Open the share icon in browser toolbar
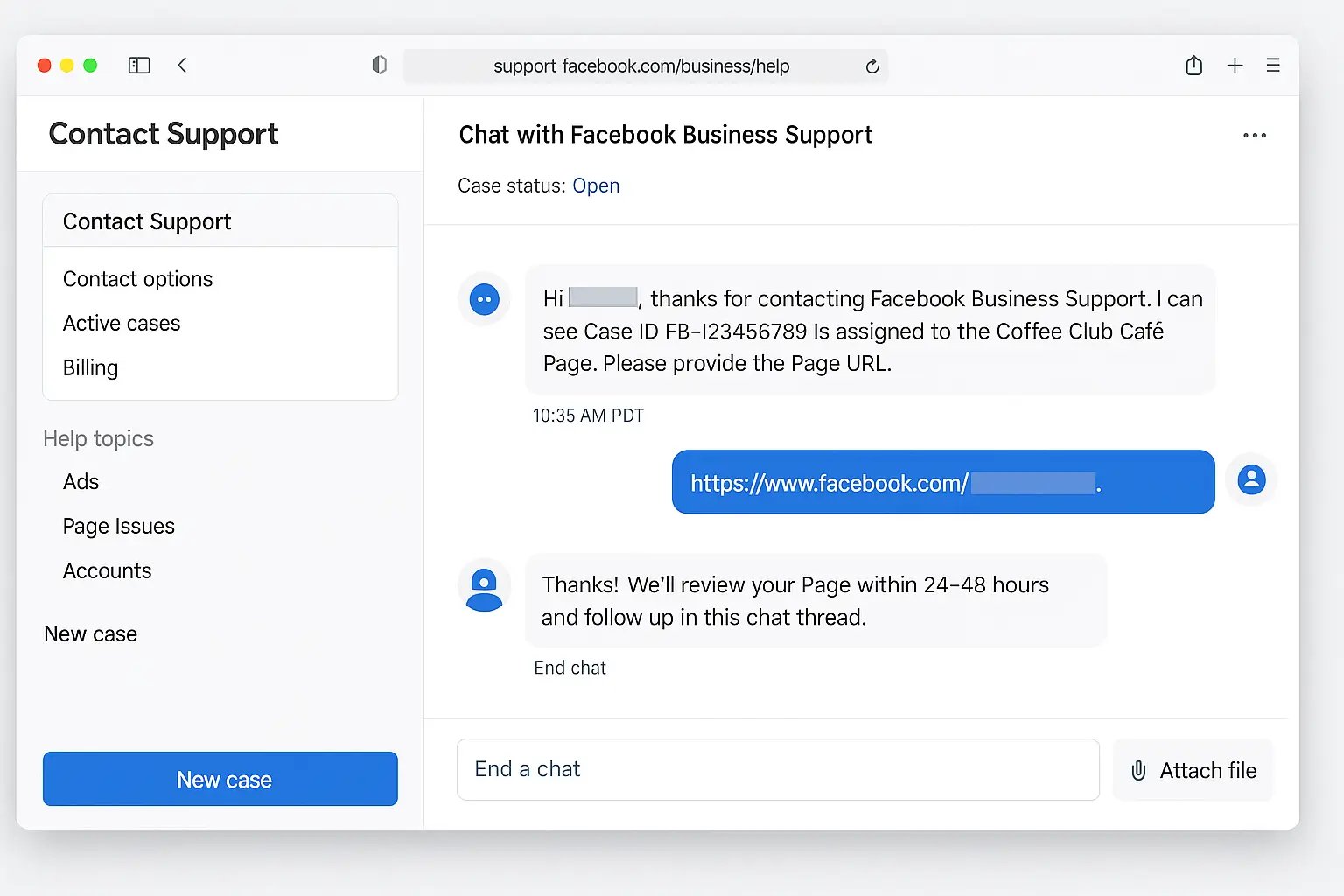This screenshot has height=896, width=1344. (1193, 66)
